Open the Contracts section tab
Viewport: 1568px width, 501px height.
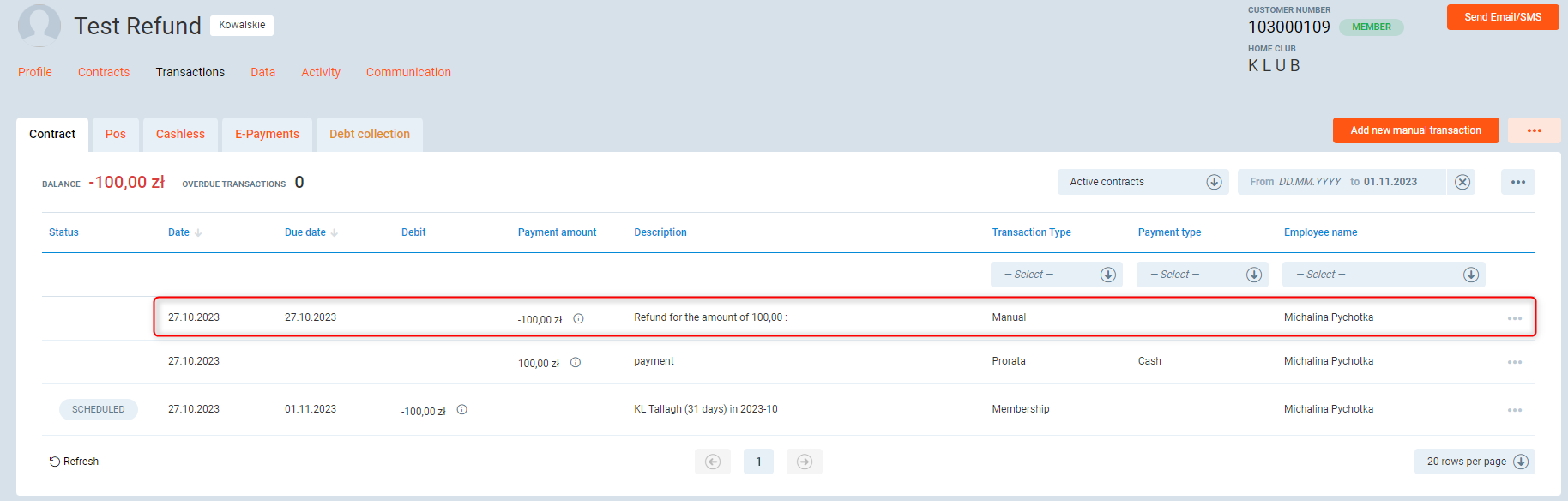104,72
